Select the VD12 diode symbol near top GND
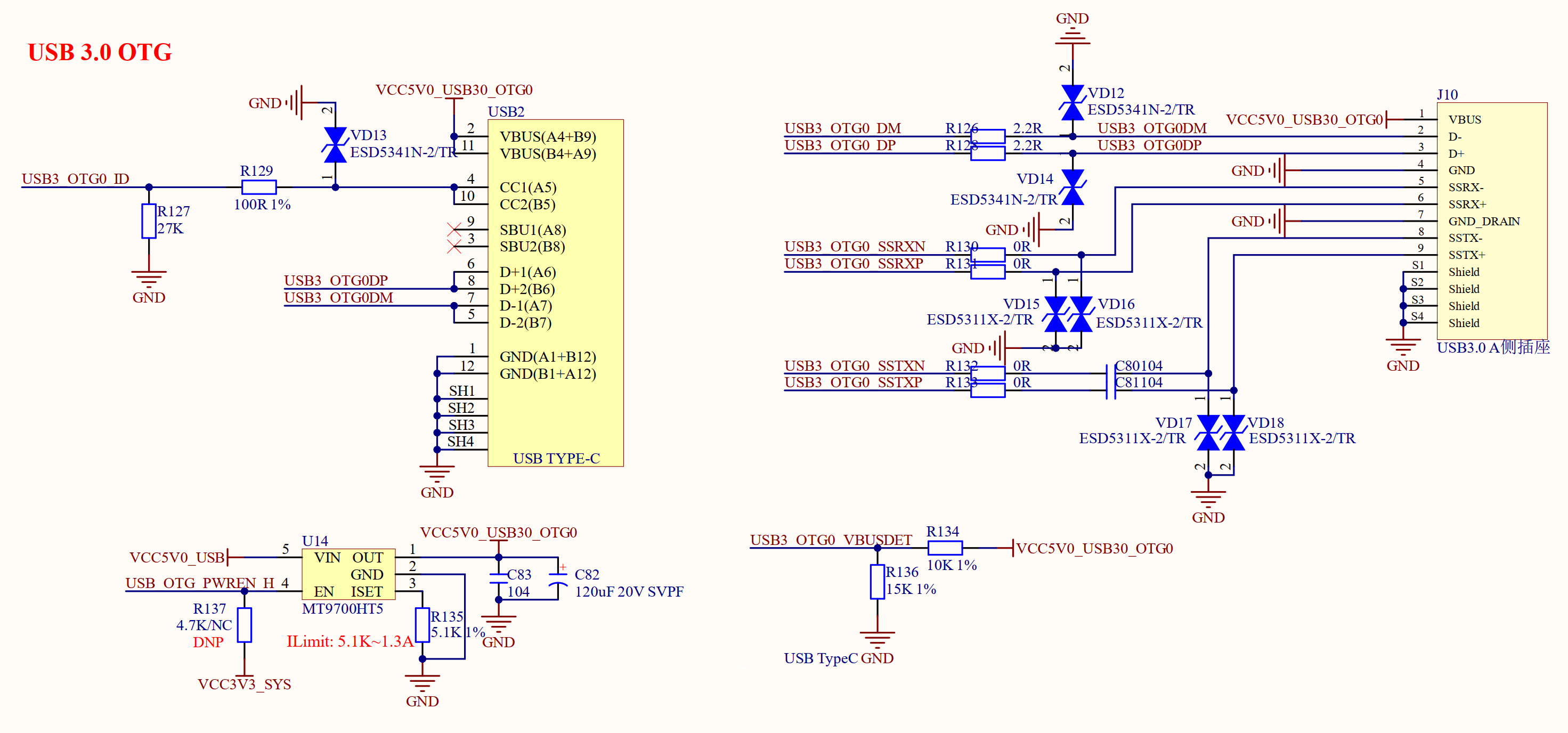The image size is (1568, 733). pos(1072,102)
